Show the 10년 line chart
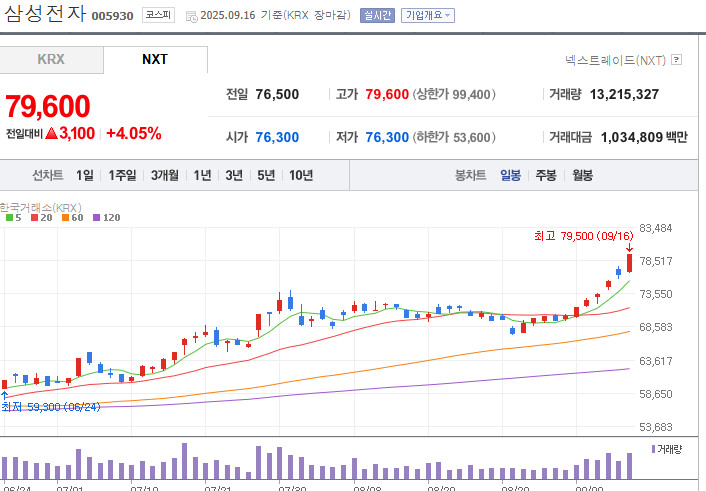Viewport: 706px width, 491px height. tap(301, 175)
